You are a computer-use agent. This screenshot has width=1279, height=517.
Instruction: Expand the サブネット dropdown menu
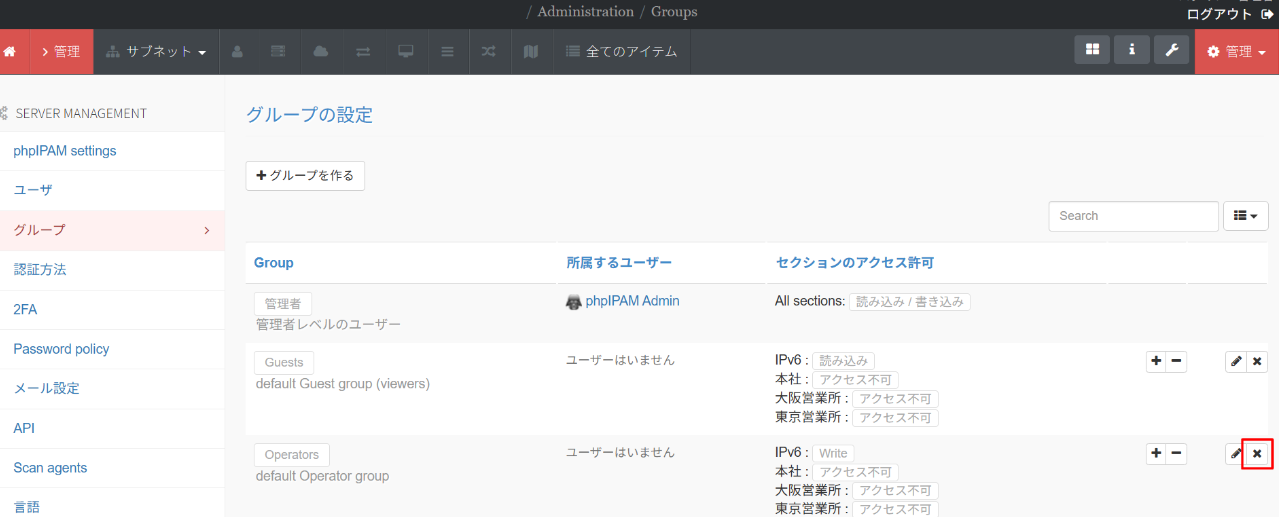(x=156, y=51)
